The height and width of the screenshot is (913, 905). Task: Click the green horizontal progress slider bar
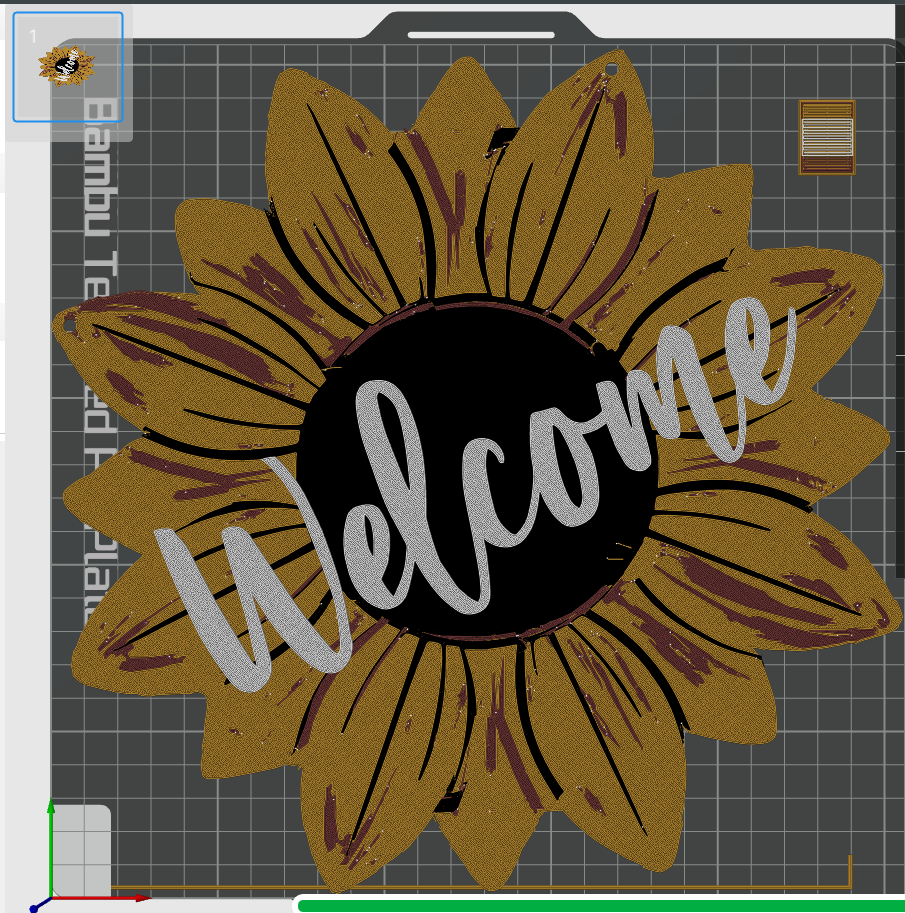tap(601, 905)
